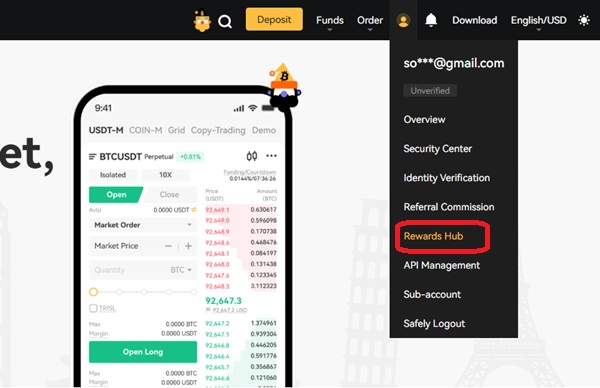Click the green Open Long button
This screenshot has width=600, height=388.
143,352
